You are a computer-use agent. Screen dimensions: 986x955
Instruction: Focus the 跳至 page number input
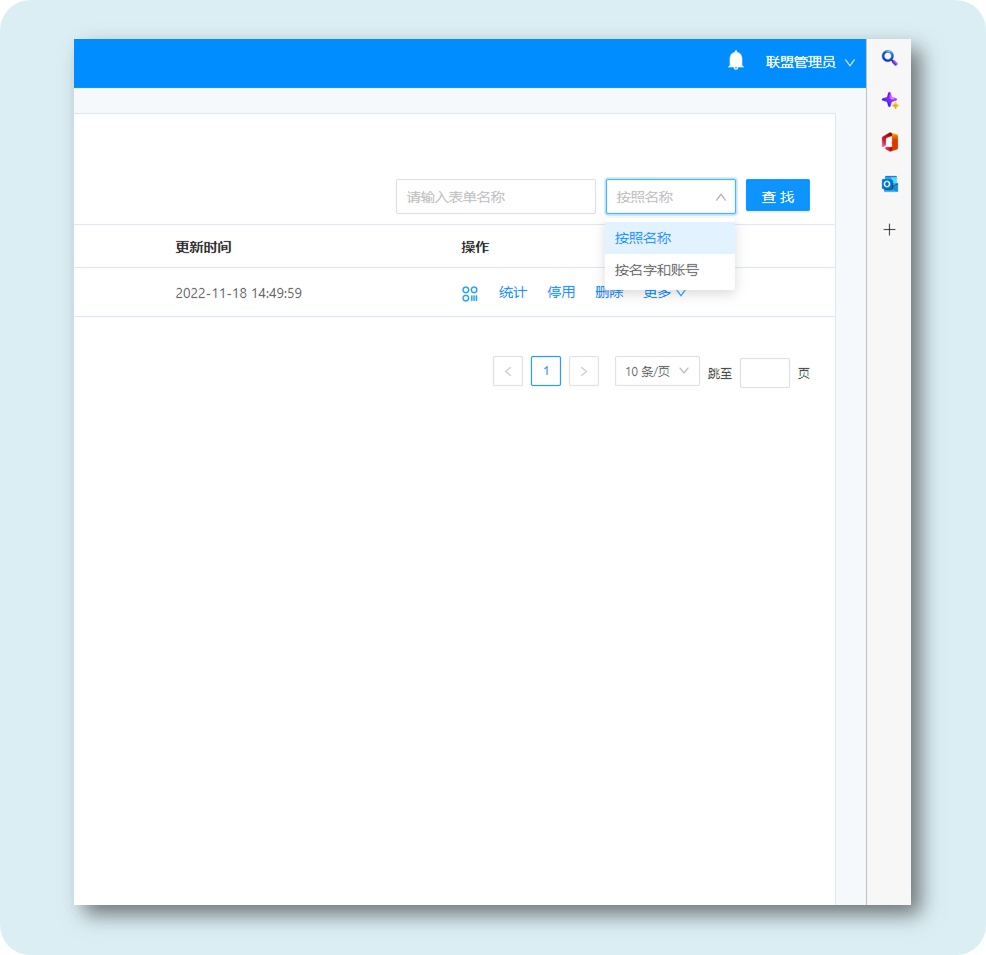tap(765, 373)
